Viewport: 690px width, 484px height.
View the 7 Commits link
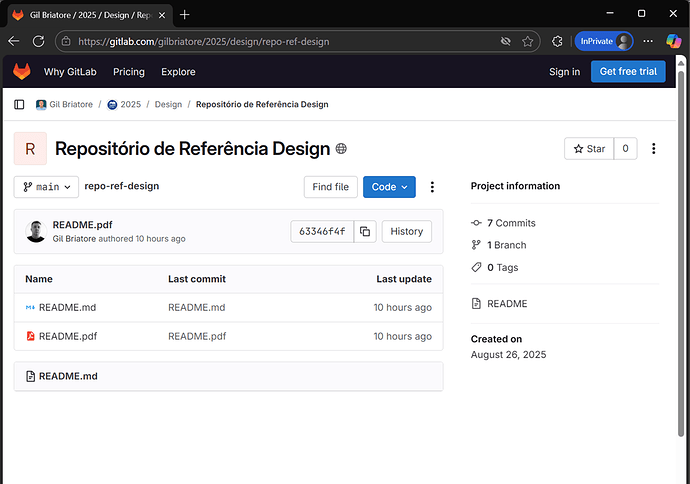coord(511,223)
